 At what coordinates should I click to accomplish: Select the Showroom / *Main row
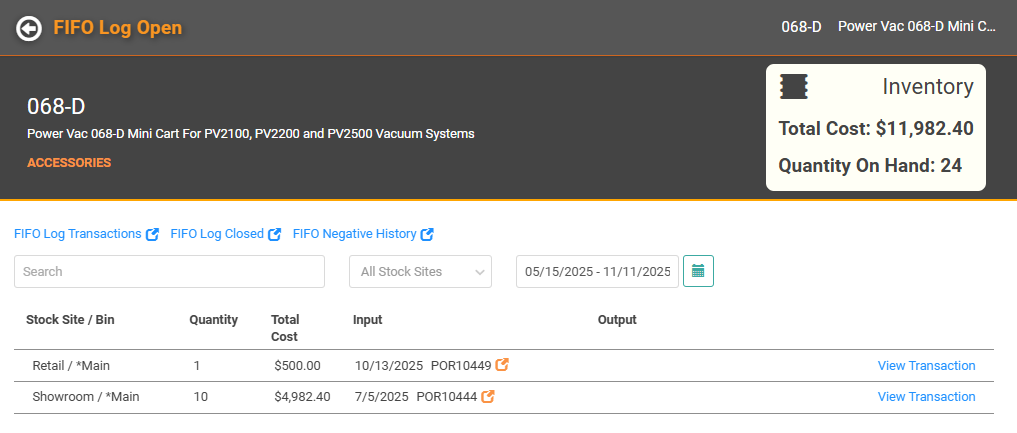(x=85, y=397)
